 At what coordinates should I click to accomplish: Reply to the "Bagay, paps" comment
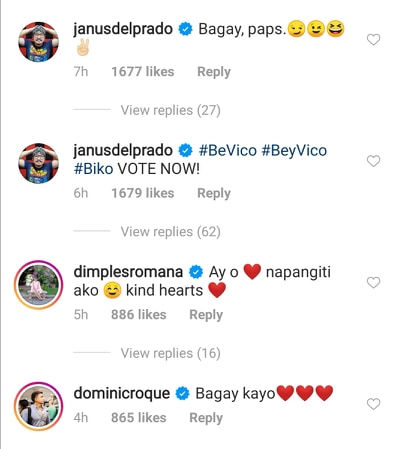coord(214,72)
